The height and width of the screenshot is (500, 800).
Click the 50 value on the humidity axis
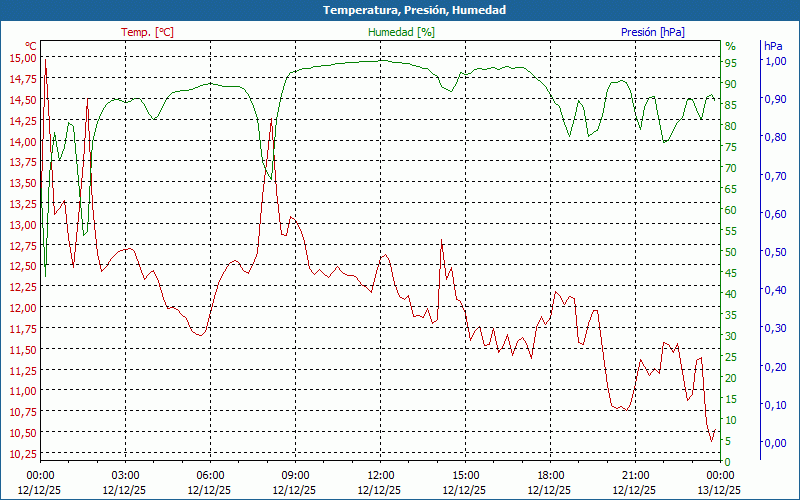pos(730,252)
